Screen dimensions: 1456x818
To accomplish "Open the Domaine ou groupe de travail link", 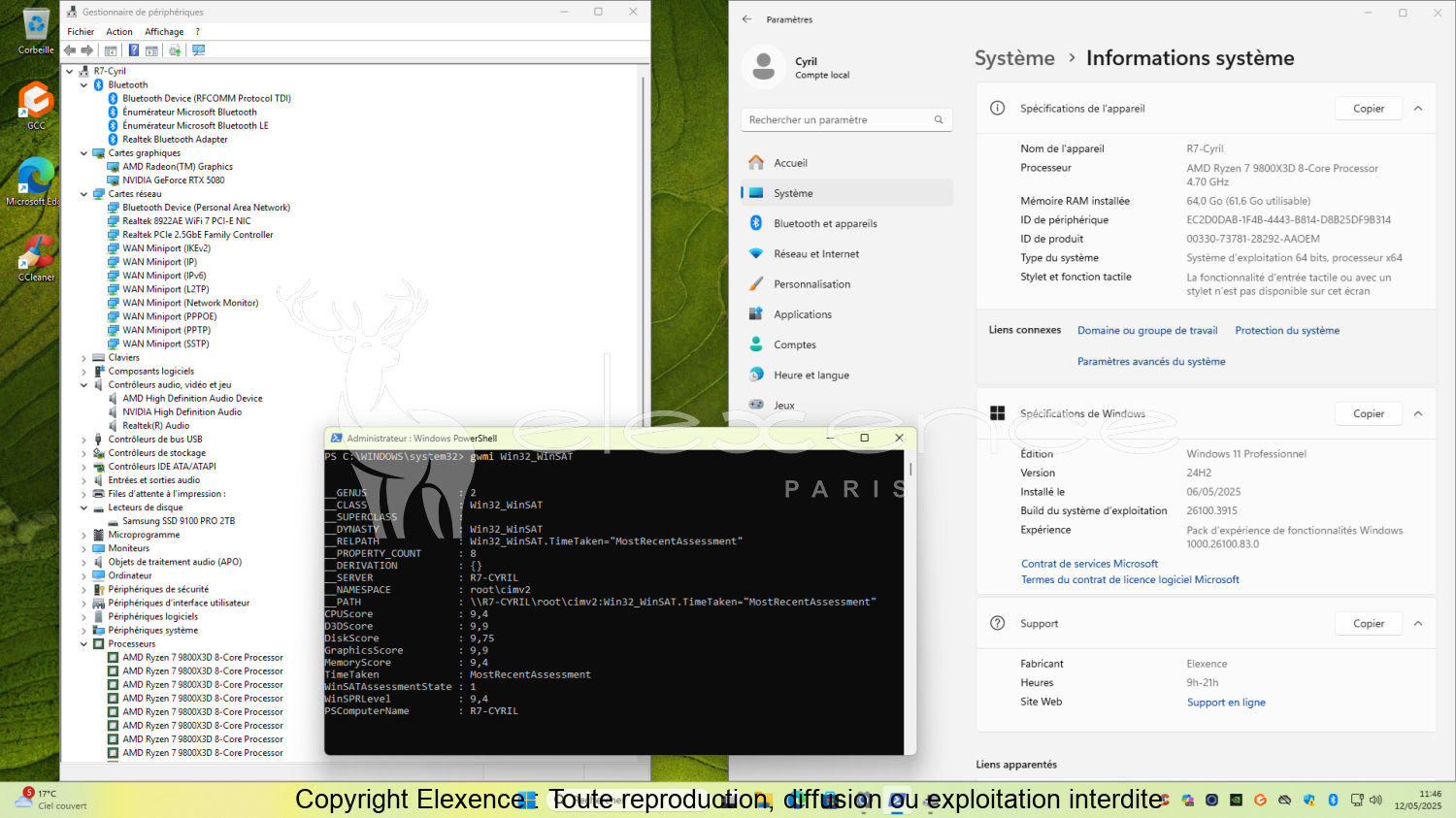I will [1147, 331].
